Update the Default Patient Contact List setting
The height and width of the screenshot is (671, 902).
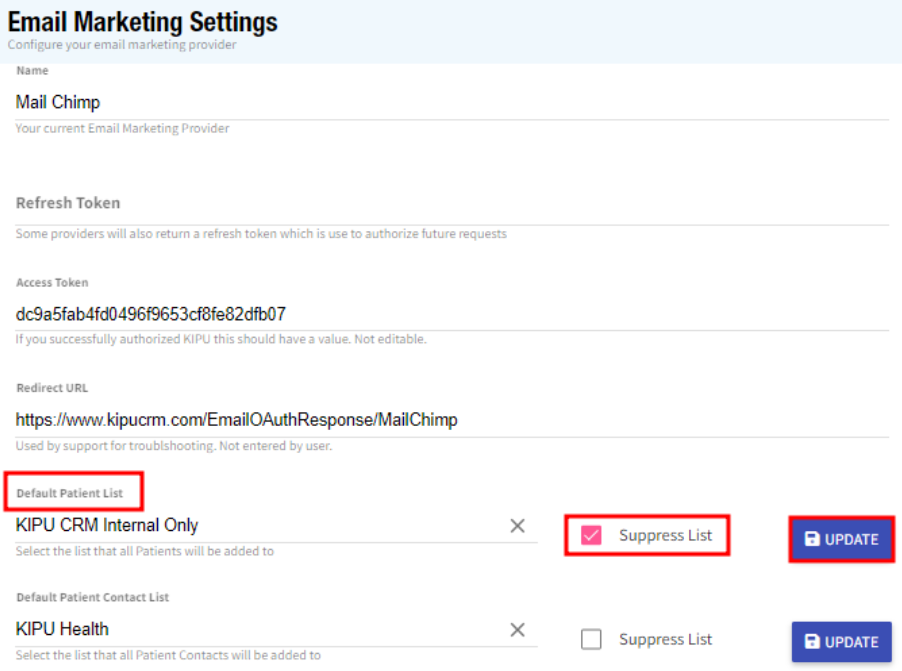(x=841, y=642)
